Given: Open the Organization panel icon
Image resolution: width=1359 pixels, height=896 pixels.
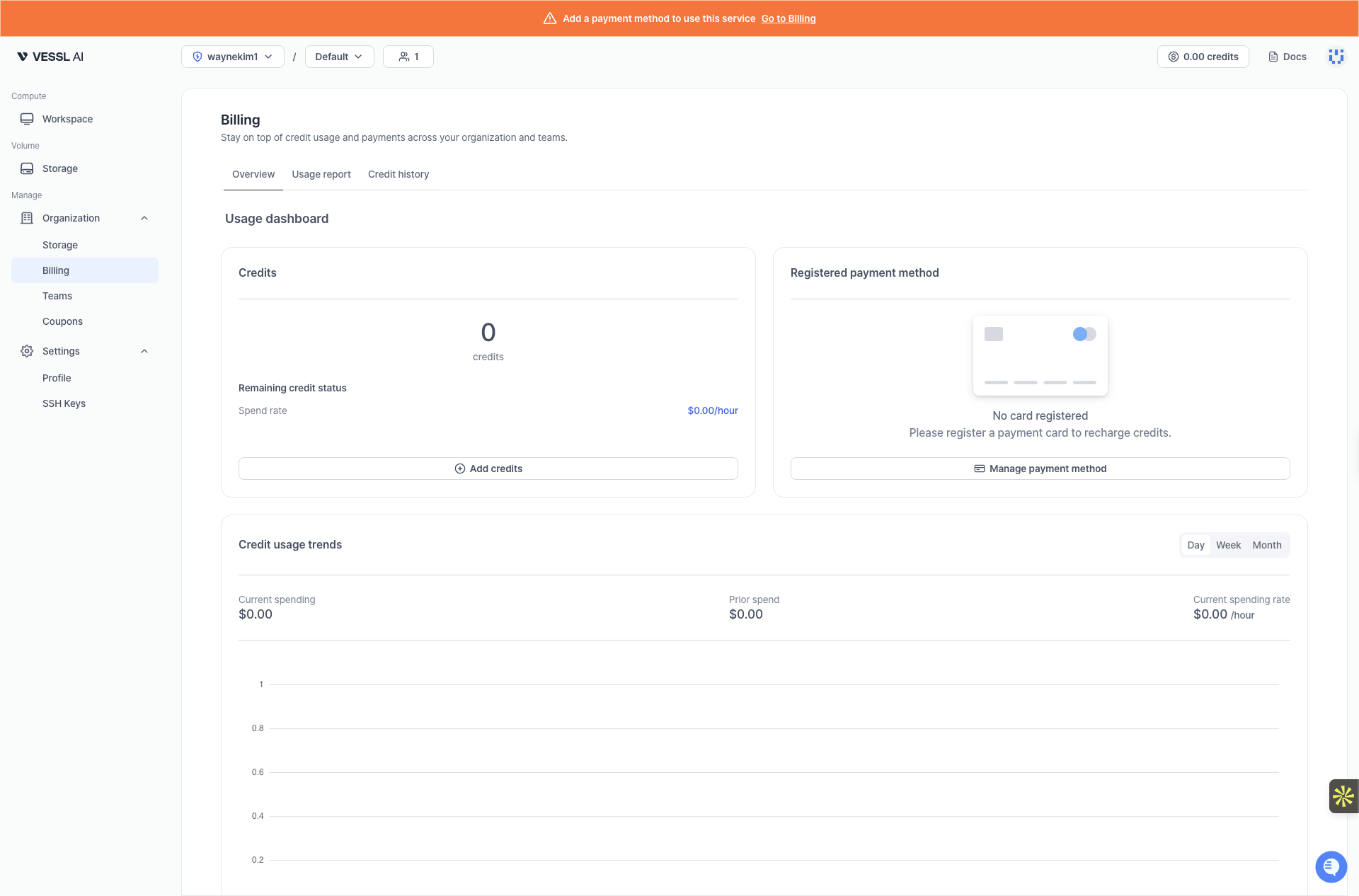Looking at the screenshot, I should 27,218.
